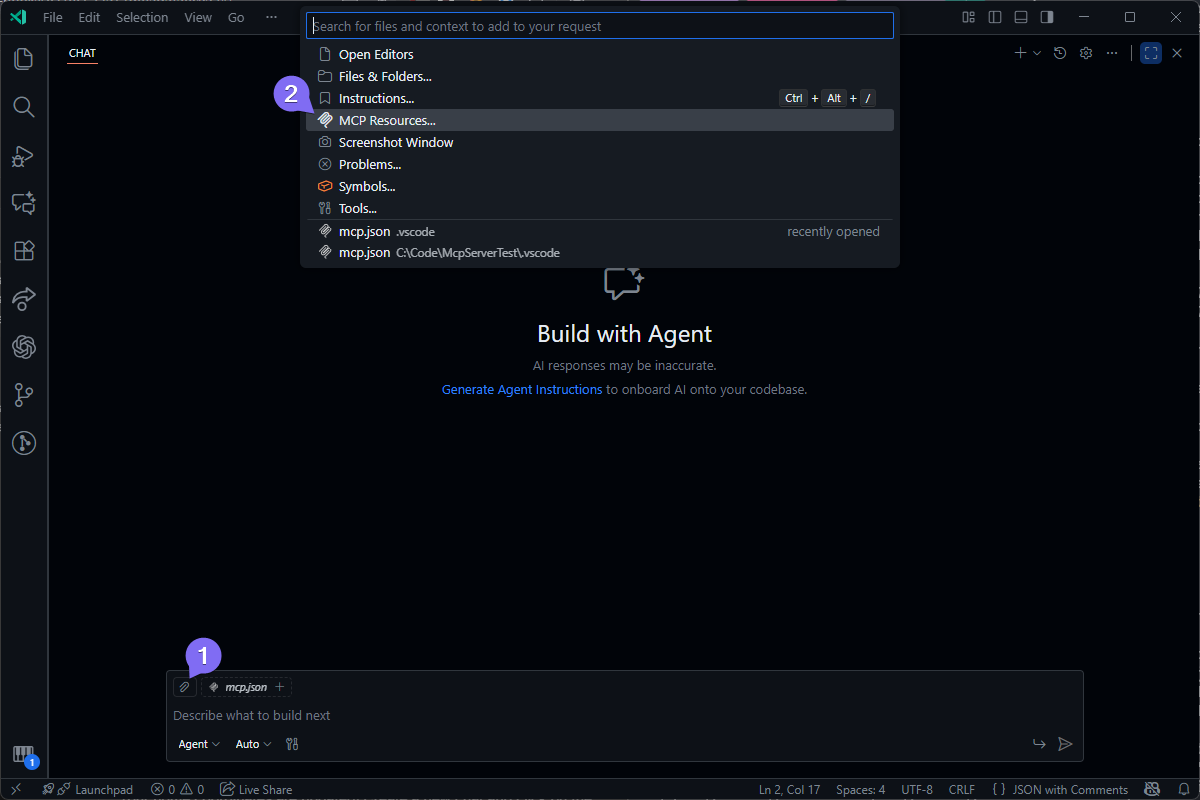Screen dimensions: 1200x800
Task: Open the Explorer view icon
Action: [24, 58]
